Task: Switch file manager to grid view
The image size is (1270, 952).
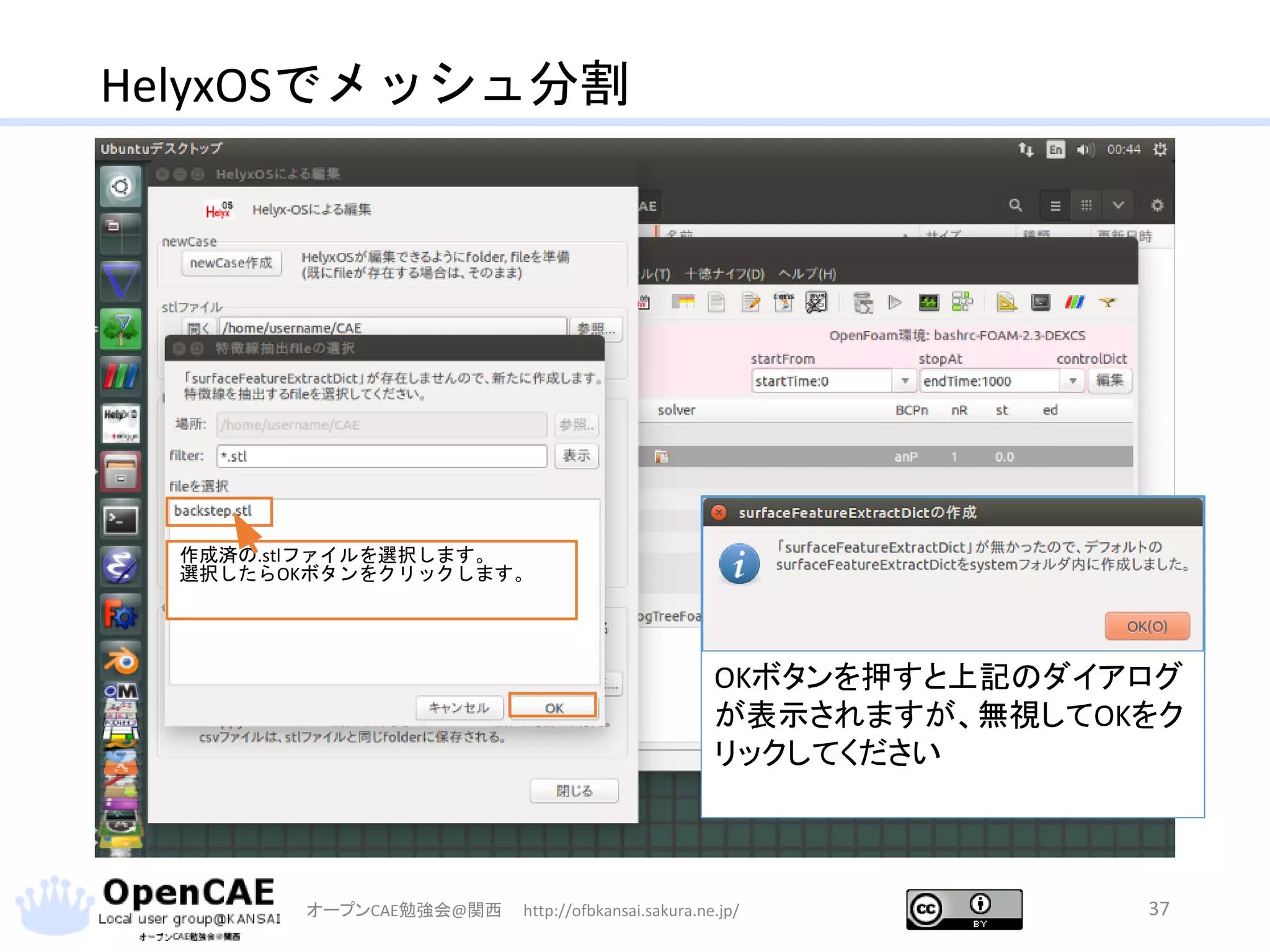Action: (x=1086, y=205)
